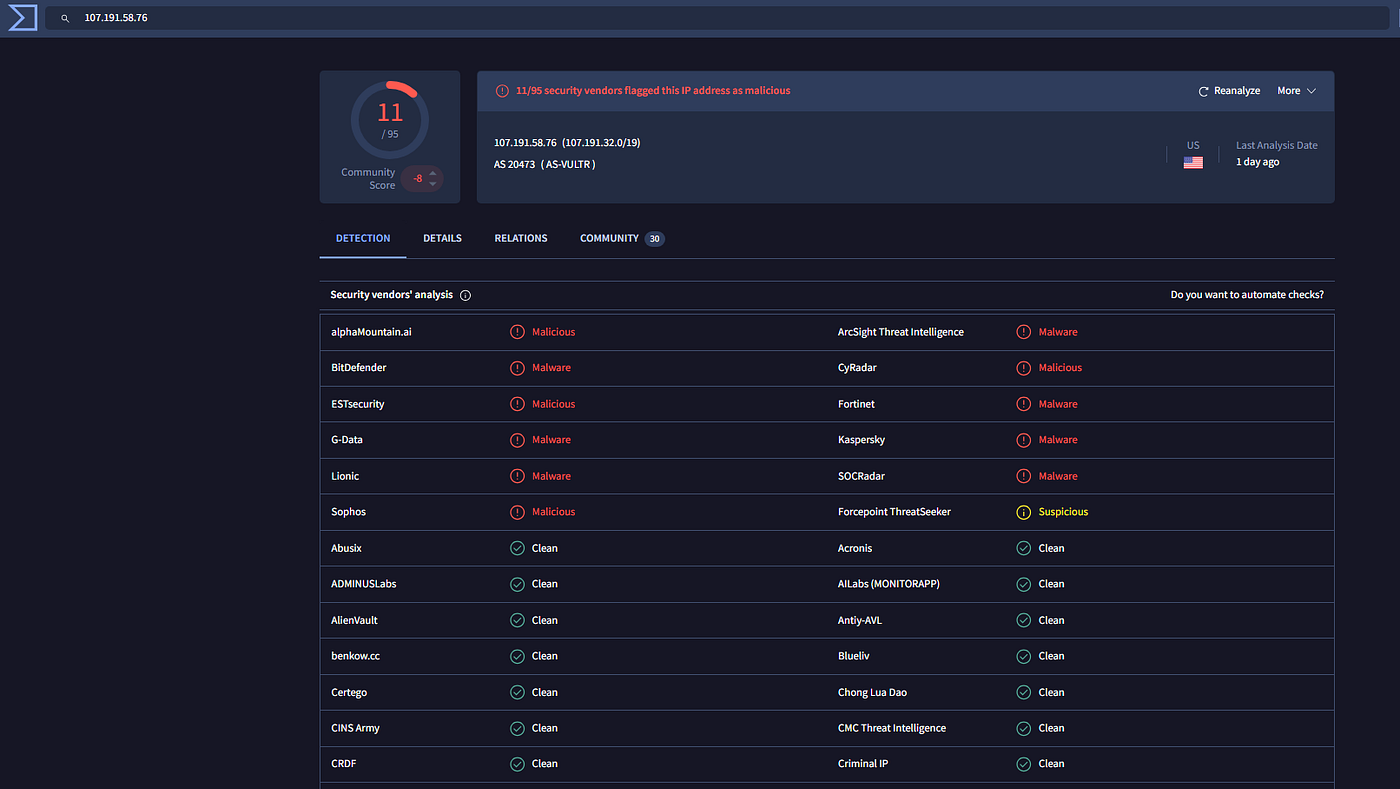Click the suspicious icon for Forcepoint ThreatSeeker
Screen dimensions: 1400x789
(1023, 512)
